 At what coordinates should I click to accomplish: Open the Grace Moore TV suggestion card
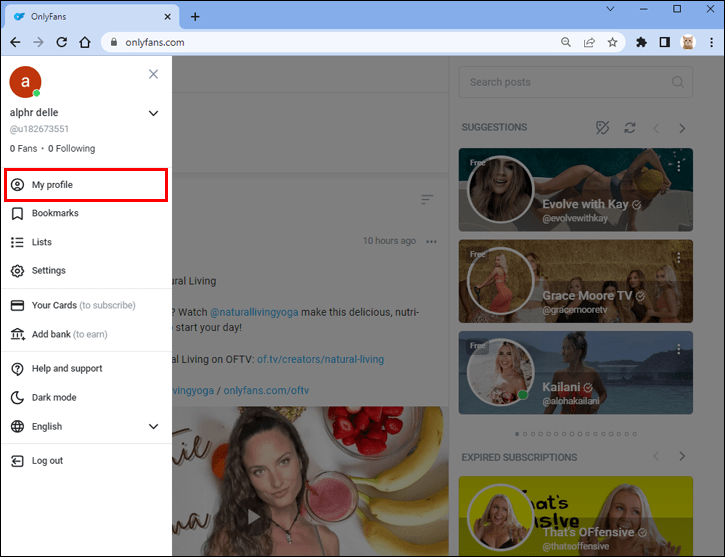(x=576, y=281)
